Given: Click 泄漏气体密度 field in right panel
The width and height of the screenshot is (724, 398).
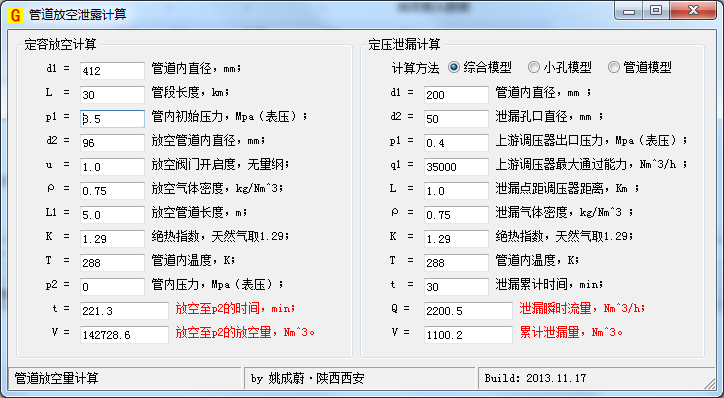Looking at the screenshot, I should click(x=456, y=215).
